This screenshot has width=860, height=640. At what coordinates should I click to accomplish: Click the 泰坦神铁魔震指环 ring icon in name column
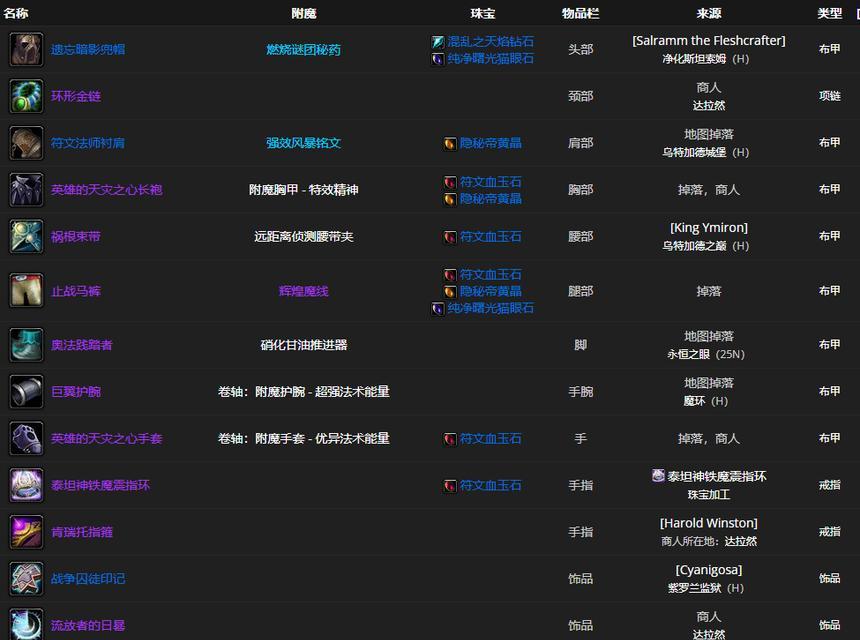[x=26, y=485]
